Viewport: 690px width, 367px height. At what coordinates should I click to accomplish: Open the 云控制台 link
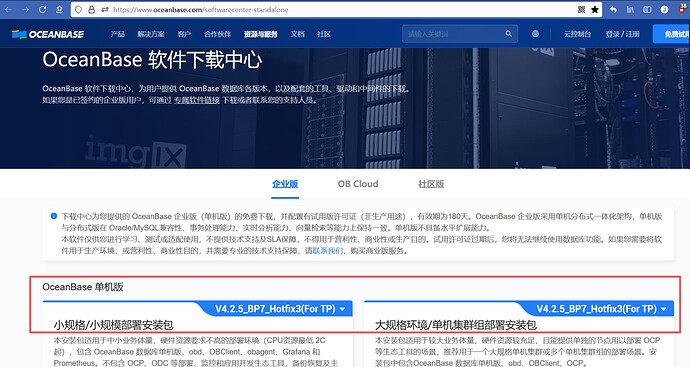pos(577,34)
